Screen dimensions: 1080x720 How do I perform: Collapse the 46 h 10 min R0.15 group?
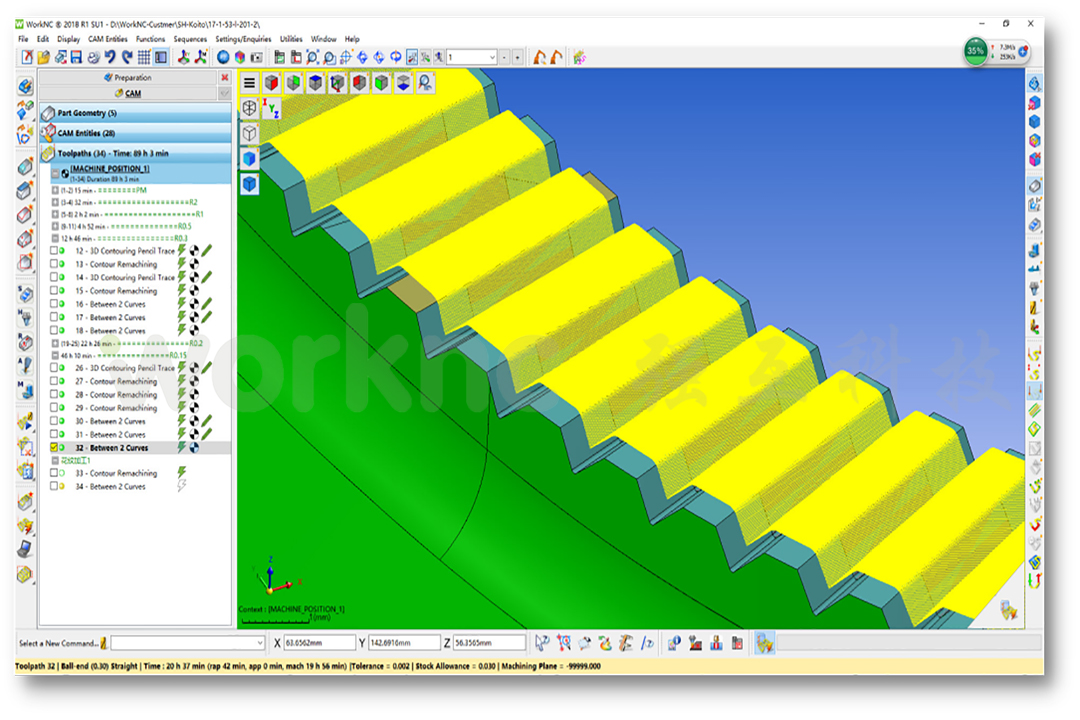[x=56, y=356]
